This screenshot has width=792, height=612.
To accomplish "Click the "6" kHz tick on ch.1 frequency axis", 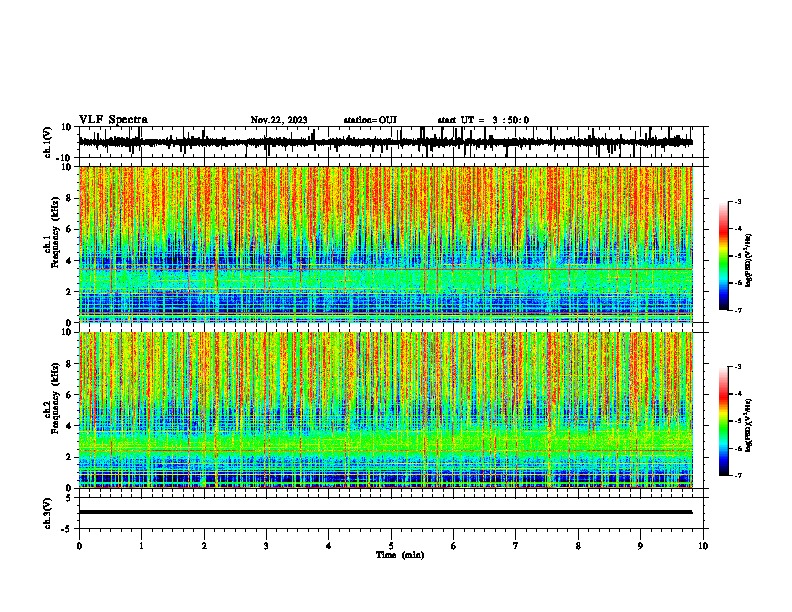I will [69, 229].
